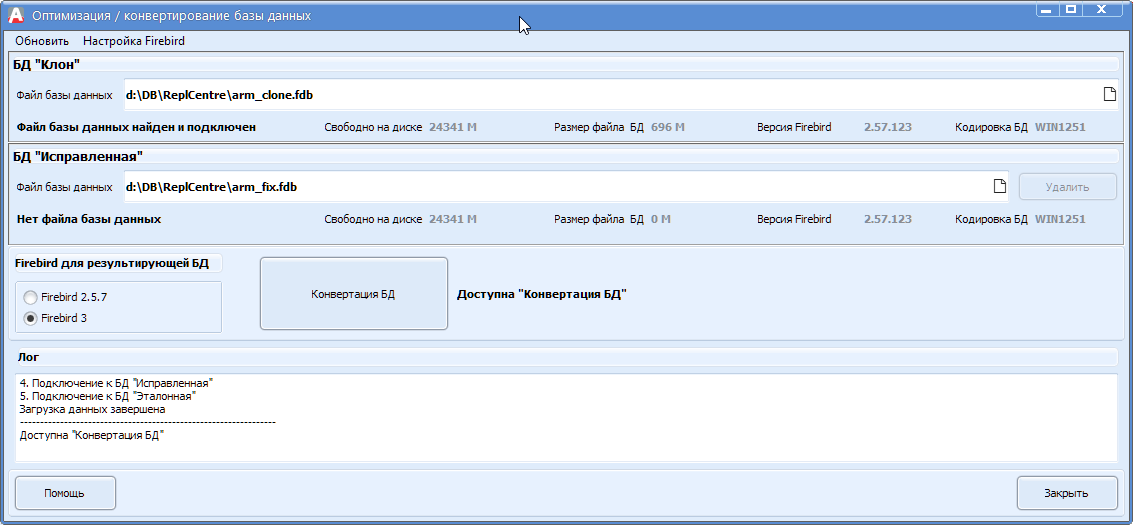Open the Настройка Firebird menu
The image size is (1133, 525).
[x=134, y=41]
